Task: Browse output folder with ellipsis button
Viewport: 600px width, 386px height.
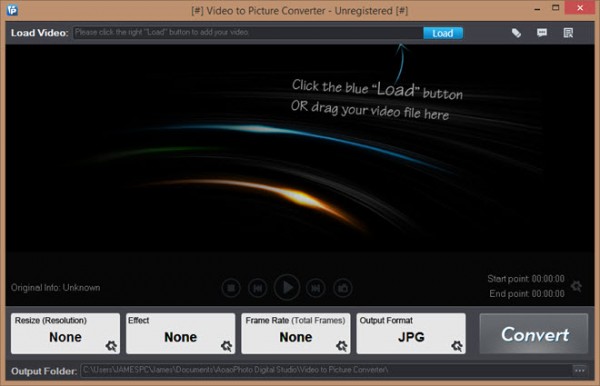Action: tap(580, 370)
